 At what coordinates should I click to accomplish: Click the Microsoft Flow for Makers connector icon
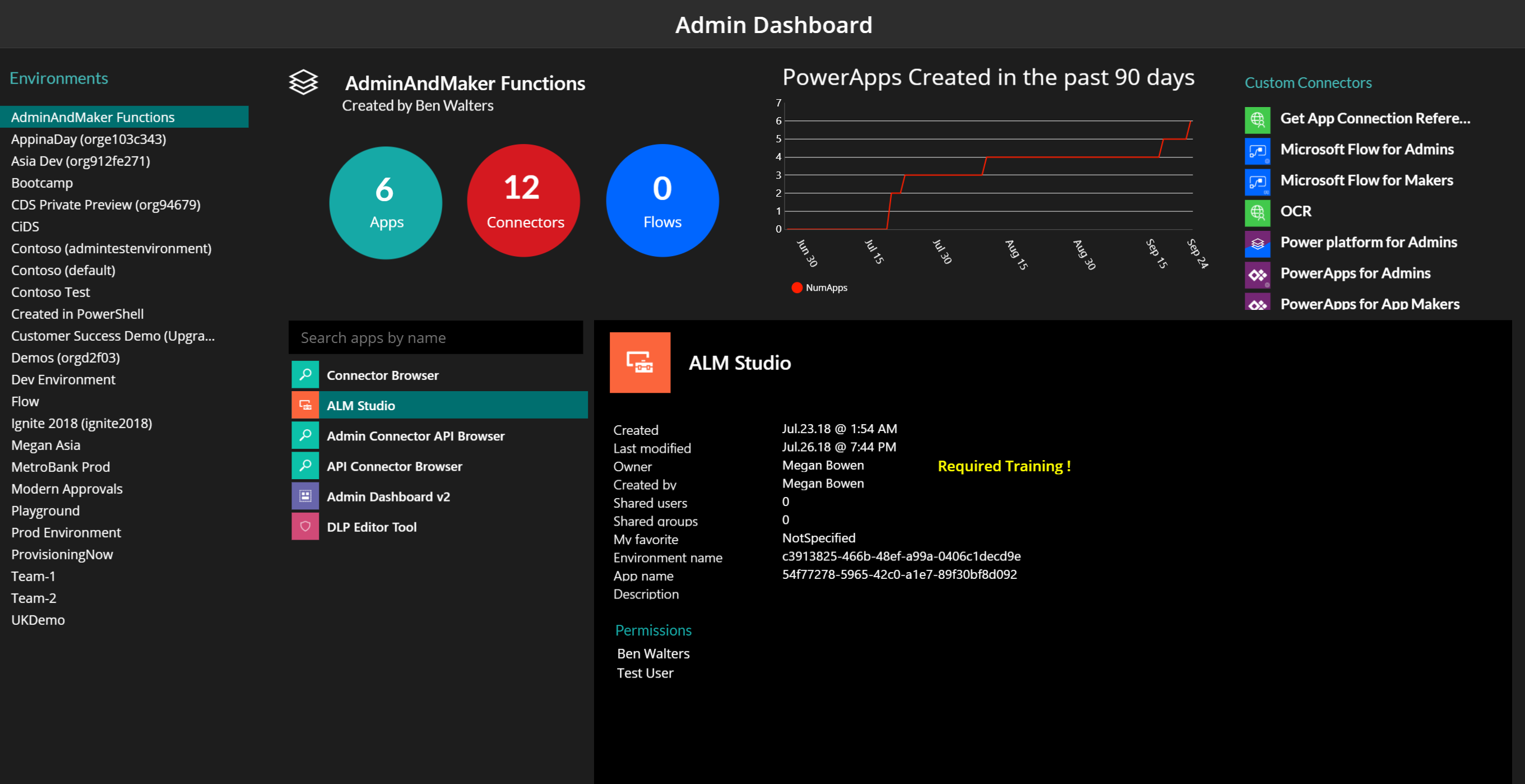coord(1258,182)
